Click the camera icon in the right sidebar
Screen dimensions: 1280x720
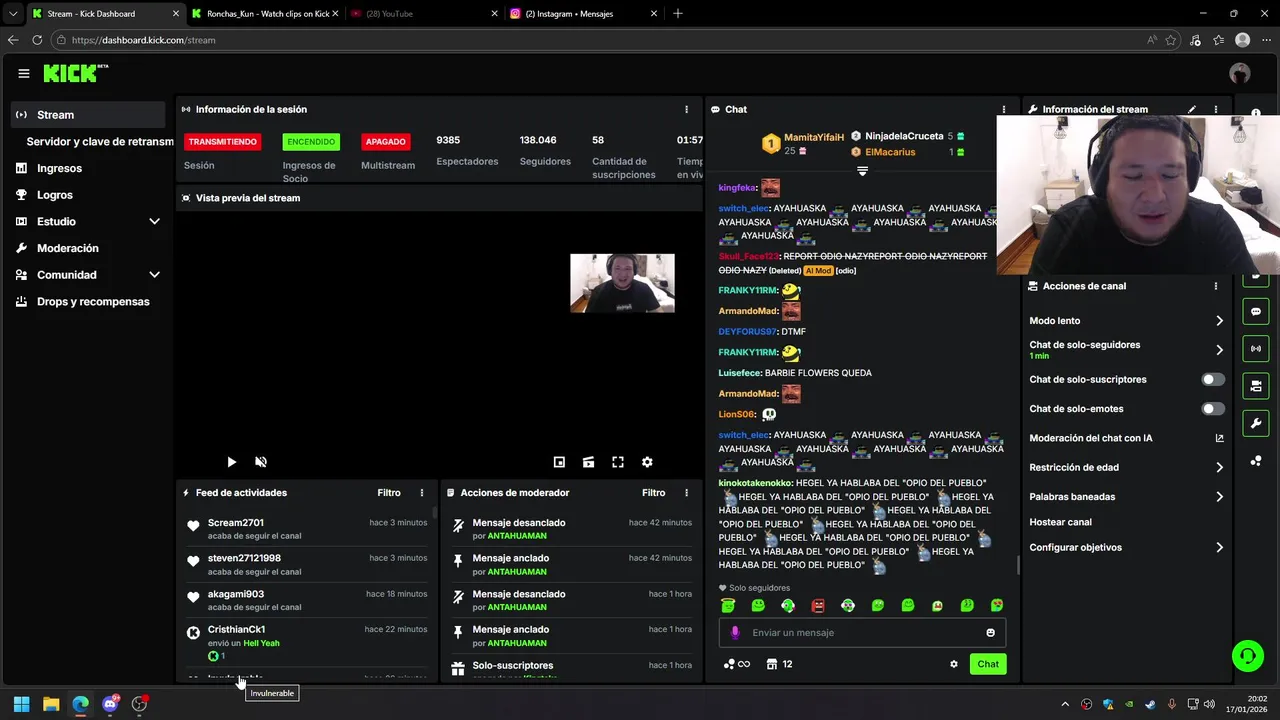tap(1256, 386)
